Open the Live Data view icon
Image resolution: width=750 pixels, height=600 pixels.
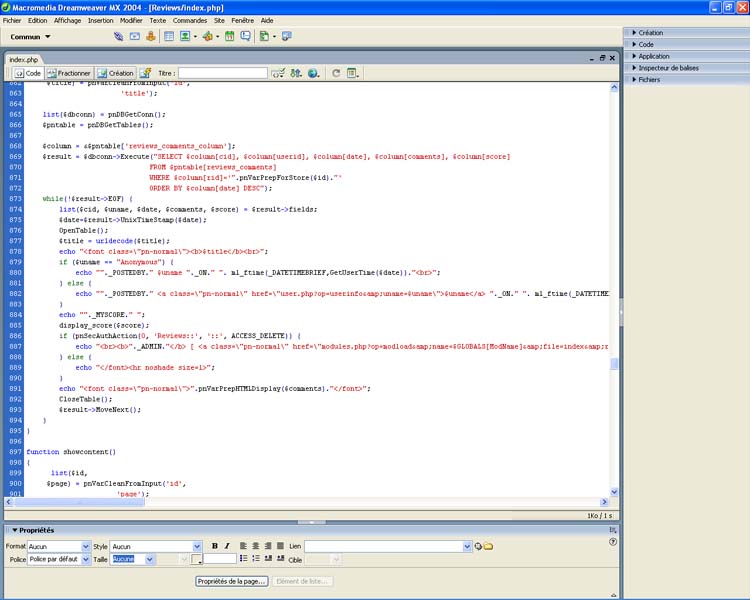click(x=145, y=73)
